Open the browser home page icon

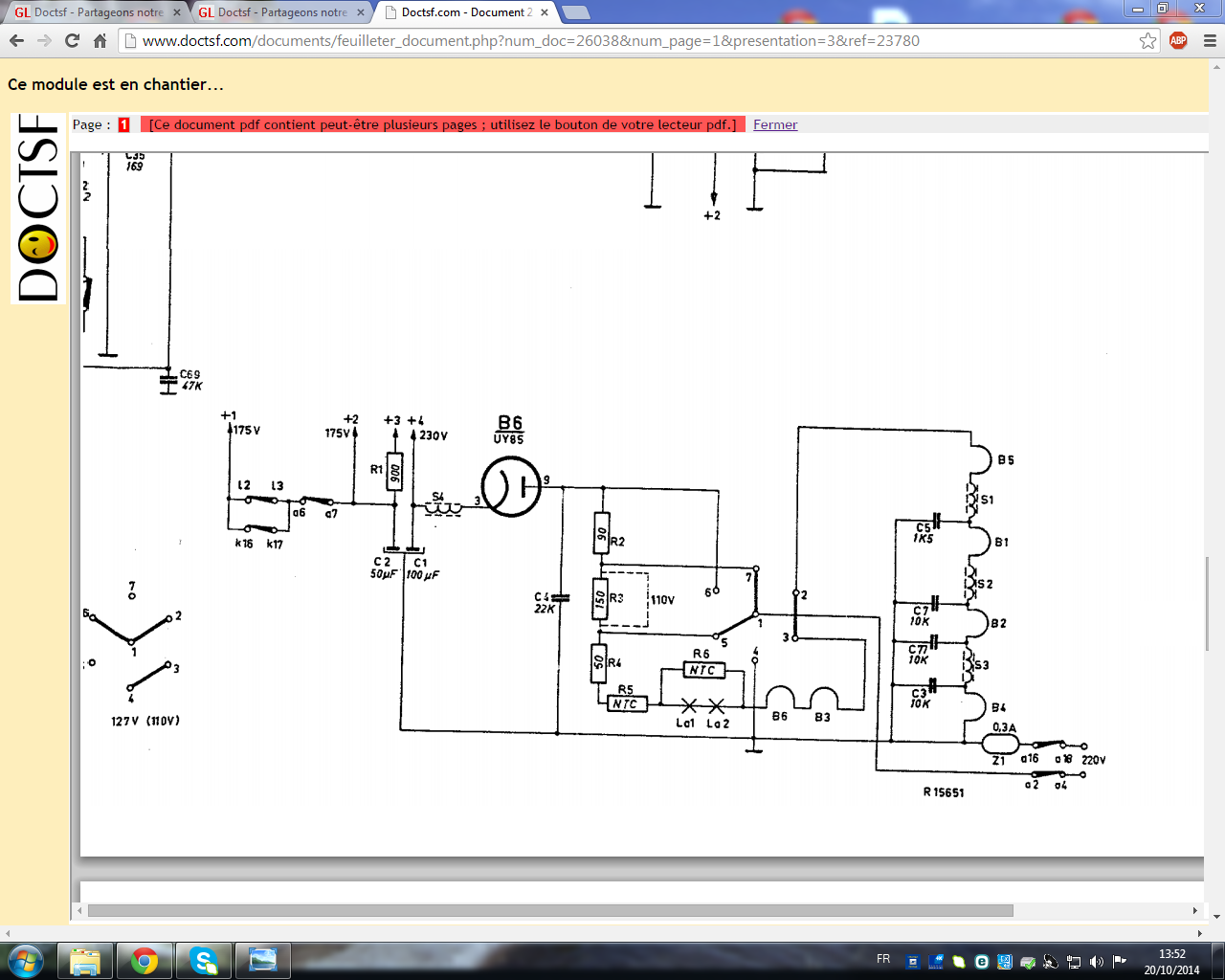[100, 41]
